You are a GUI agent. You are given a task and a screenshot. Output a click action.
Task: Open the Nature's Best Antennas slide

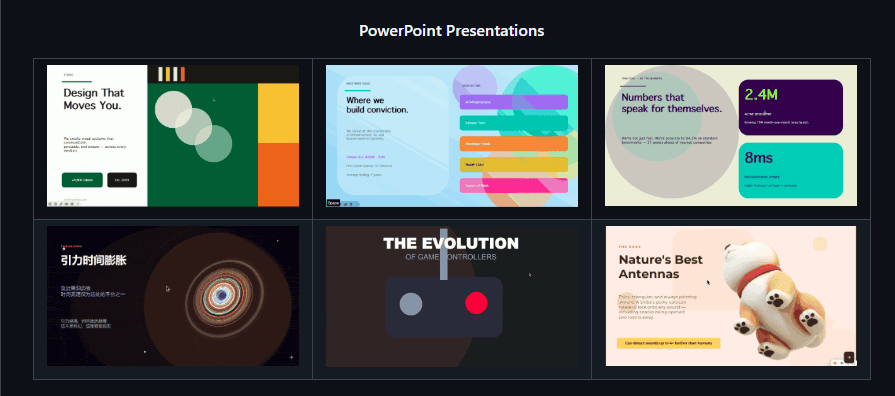point(731,296)
